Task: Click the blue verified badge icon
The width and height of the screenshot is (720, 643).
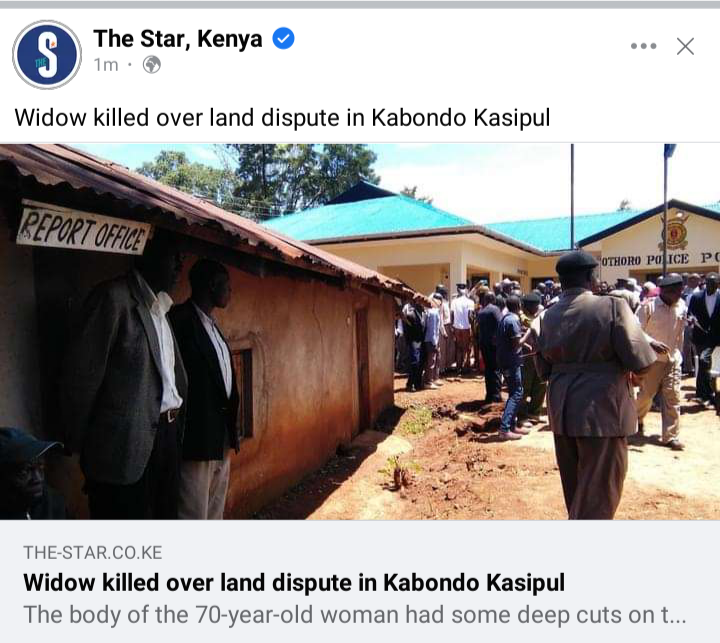Action: pyautogui.click(x=283, y=39)
